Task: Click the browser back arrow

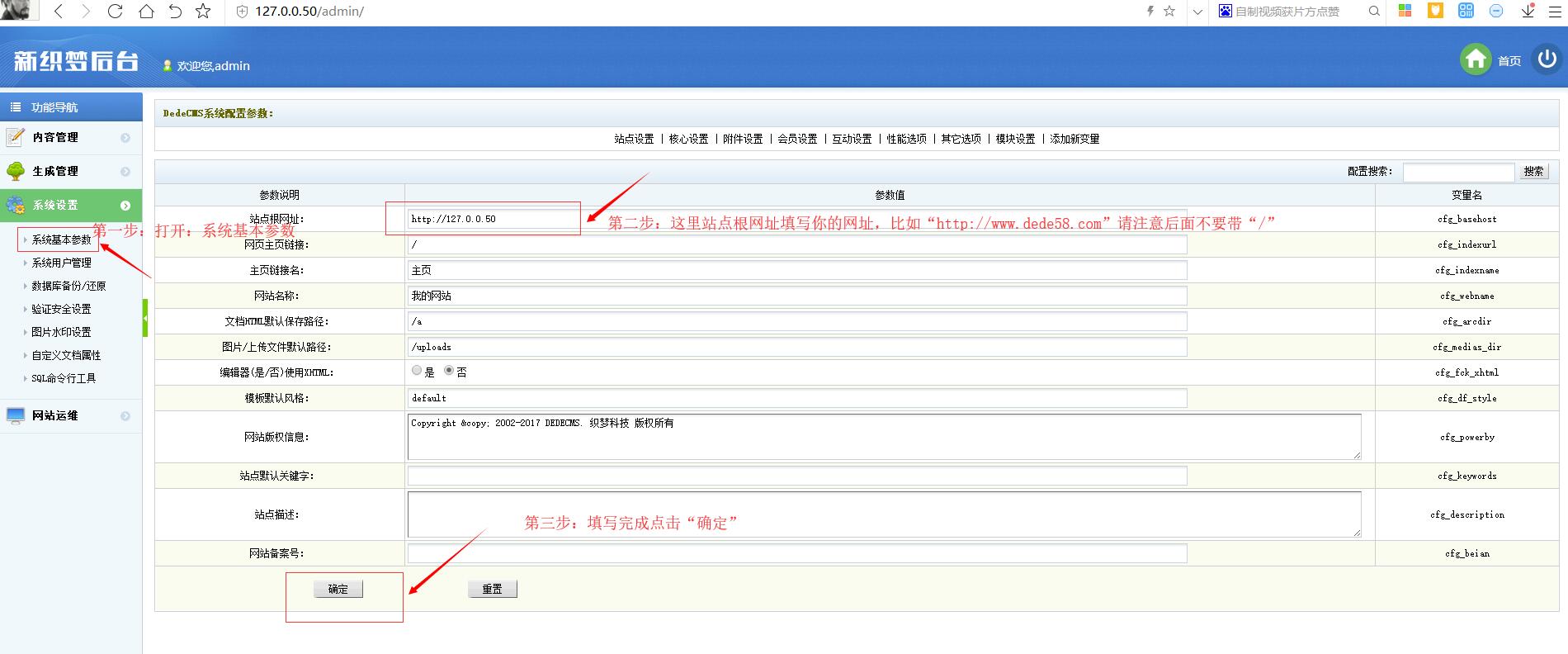Action: point(58,12)
